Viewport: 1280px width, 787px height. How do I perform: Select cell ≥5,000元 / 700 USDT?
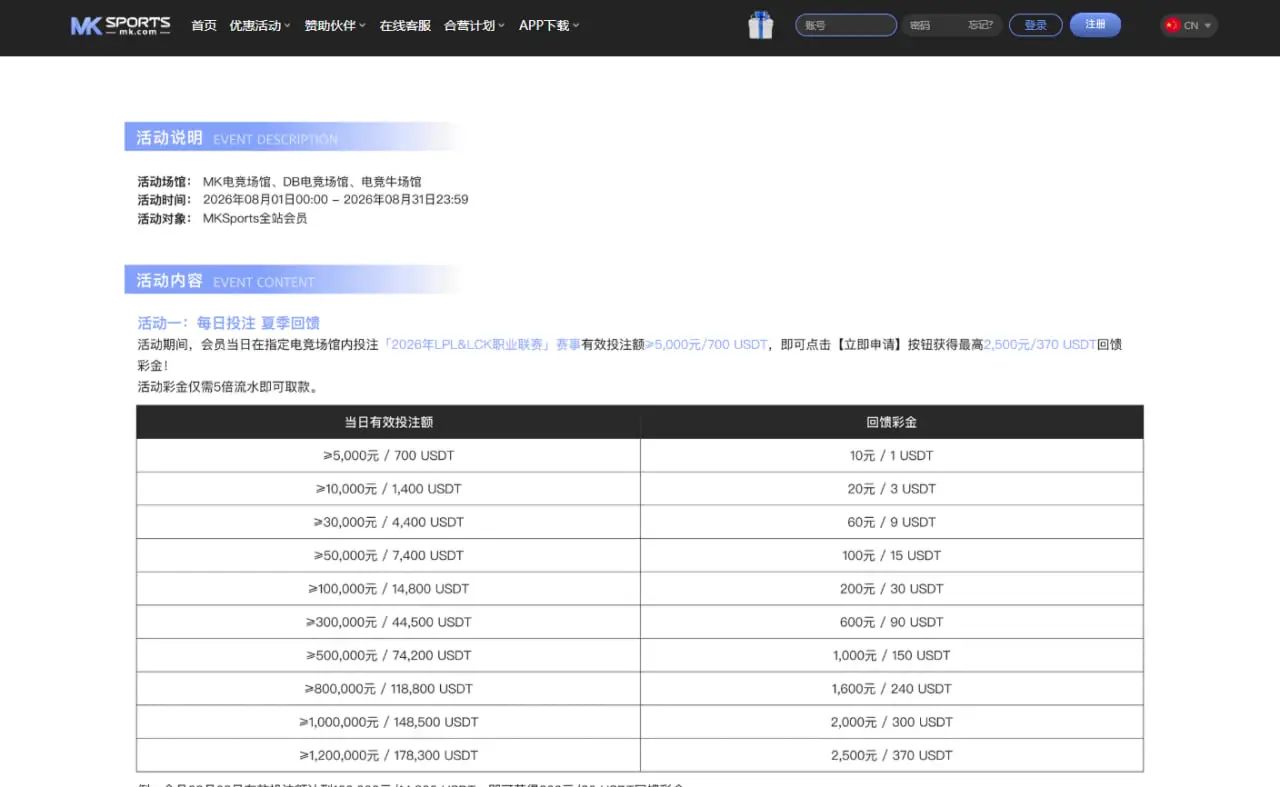(388, 455)
